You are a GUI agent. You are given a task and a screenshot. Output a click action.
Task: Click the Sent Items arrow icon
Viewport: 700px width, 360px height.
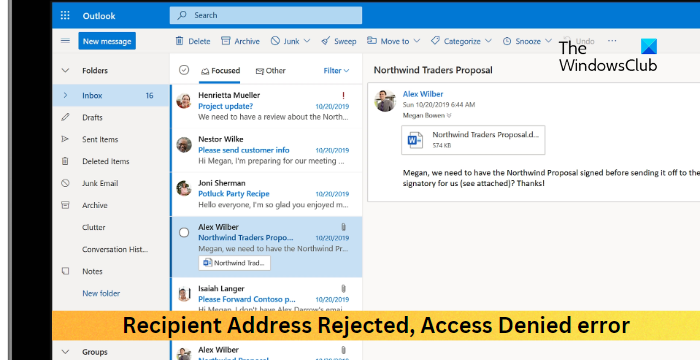pos(65,139)
